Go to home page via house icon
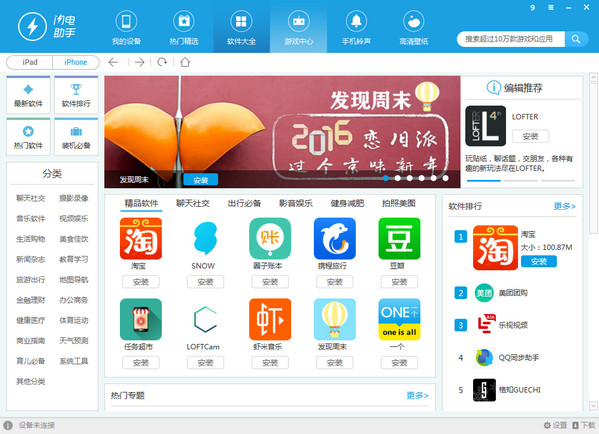Screen dimensions: 599x434 (185, 62)
